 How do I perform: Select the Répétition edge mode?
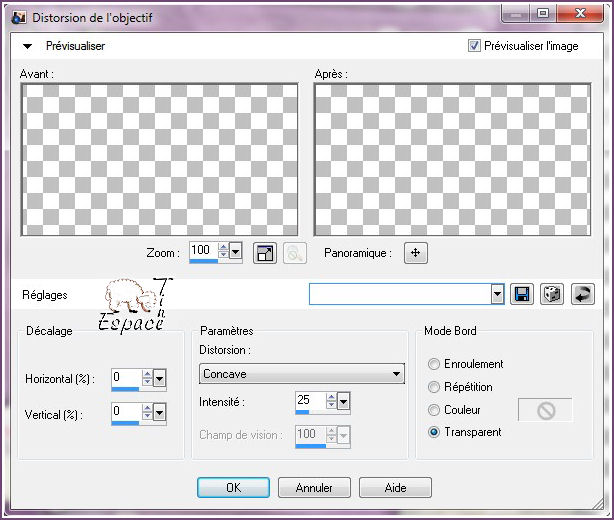pos(433,387)
